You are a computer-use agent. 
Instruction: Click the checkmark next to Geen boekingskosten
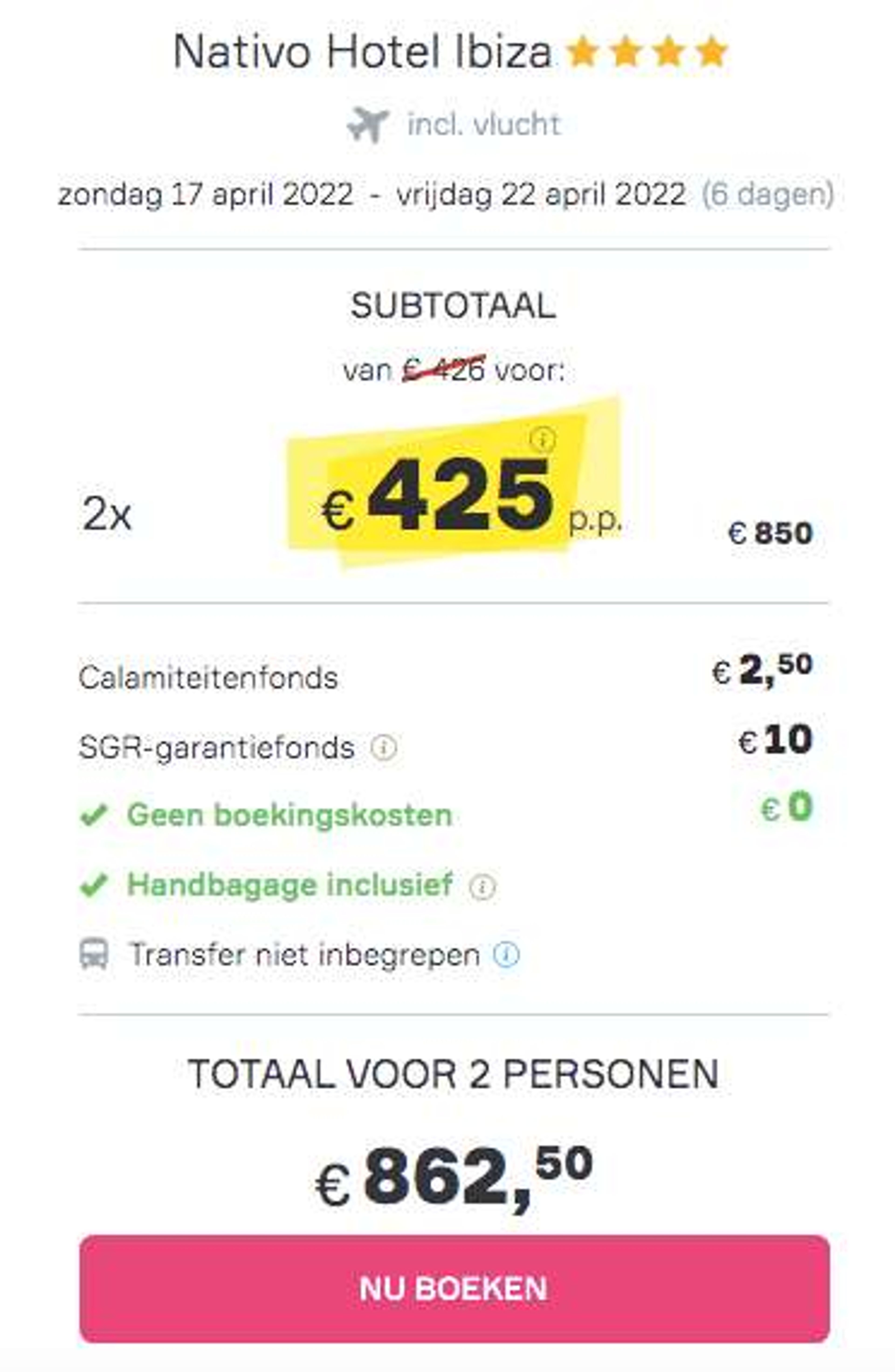coord(93,816)
